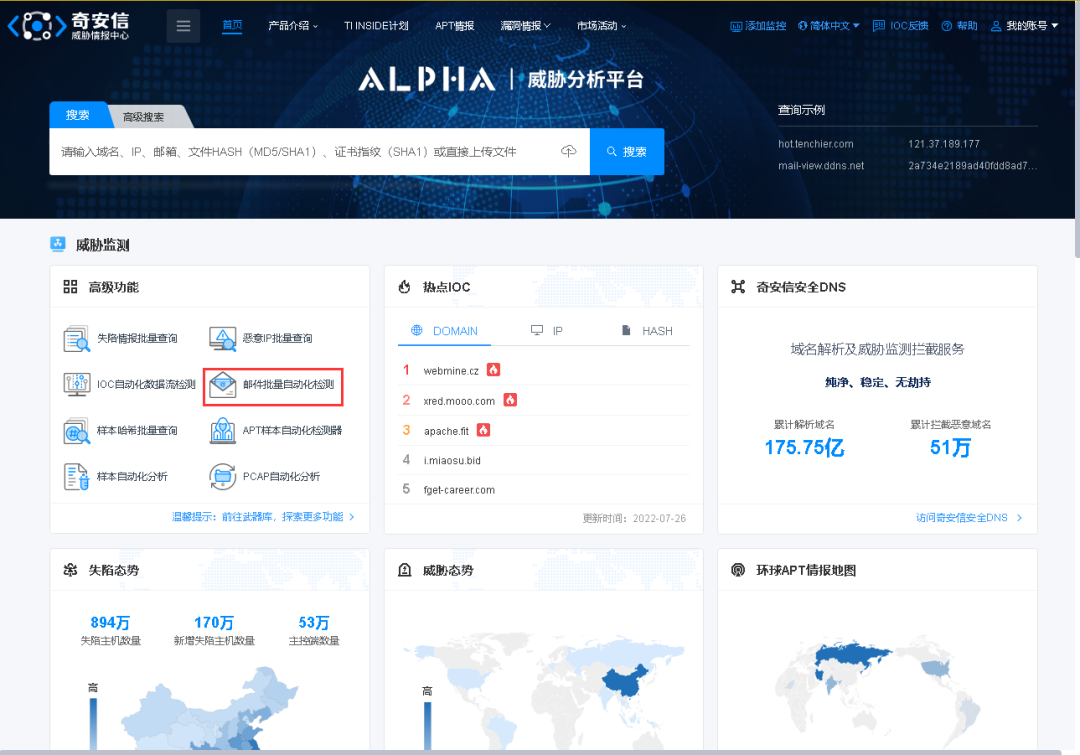This screenshot has height=755, width=1080.
Task: Open 访问奇安信安全DNS link
Action: coord(968,517)
